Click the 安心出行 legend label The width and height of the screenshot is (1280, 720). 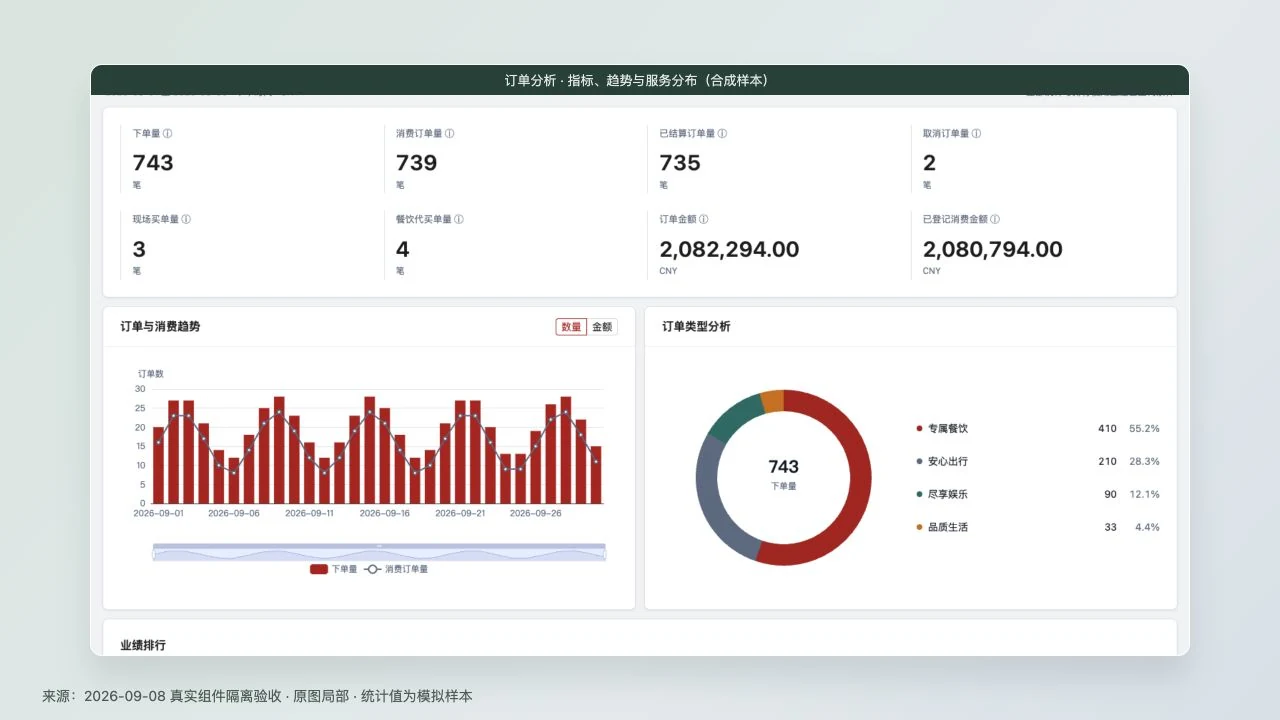click(x=948, y=461)
